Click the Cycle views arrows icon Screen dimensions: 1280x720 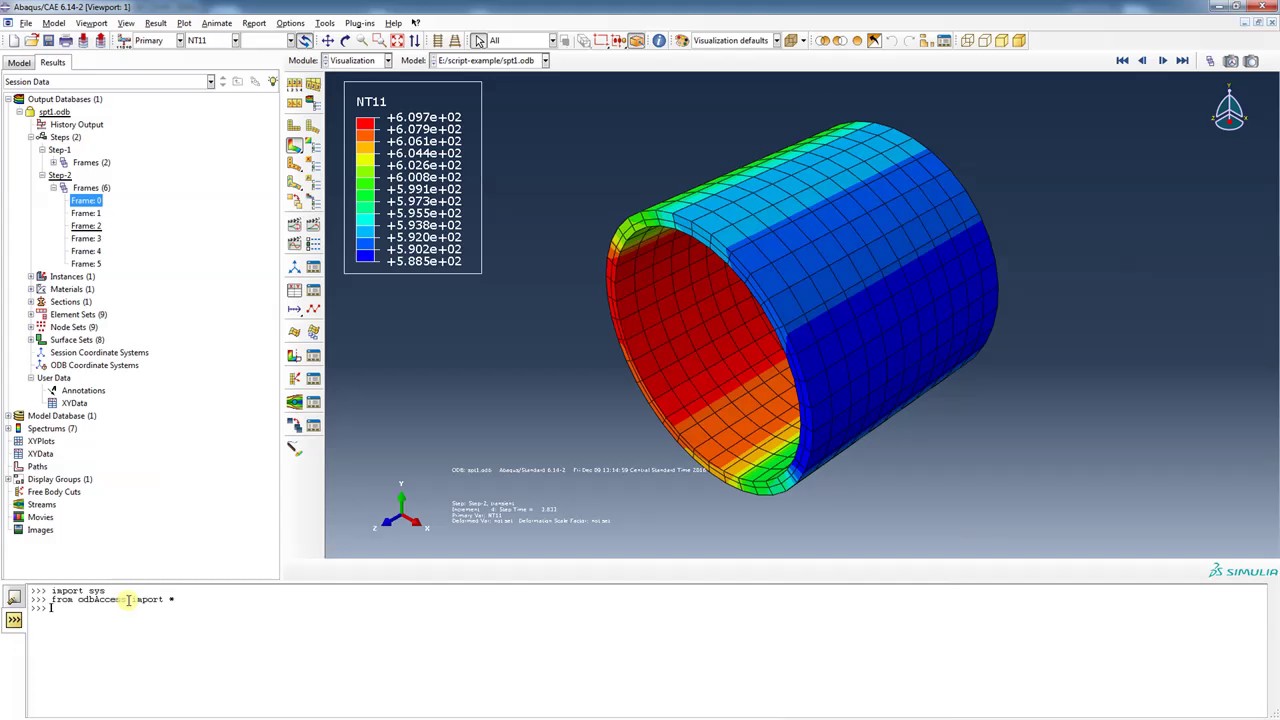[414, 40]
